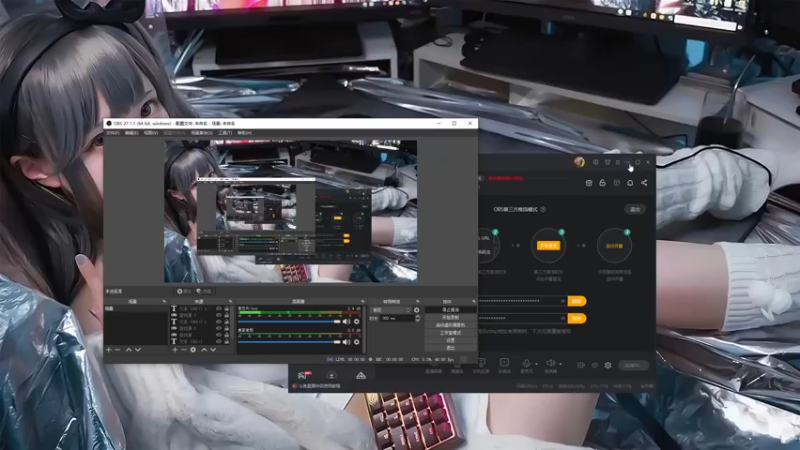
Task: Remove the source with the sources minus icon
Action: (184, 350)
